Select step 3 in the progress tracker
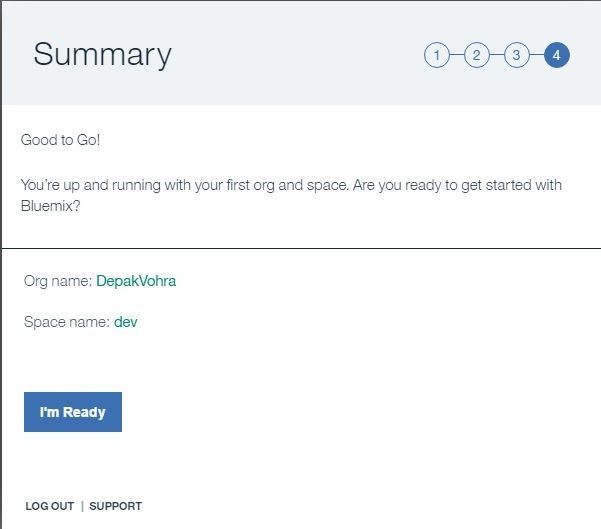Screen dimensions: 601x529 [x=516, y=55]
